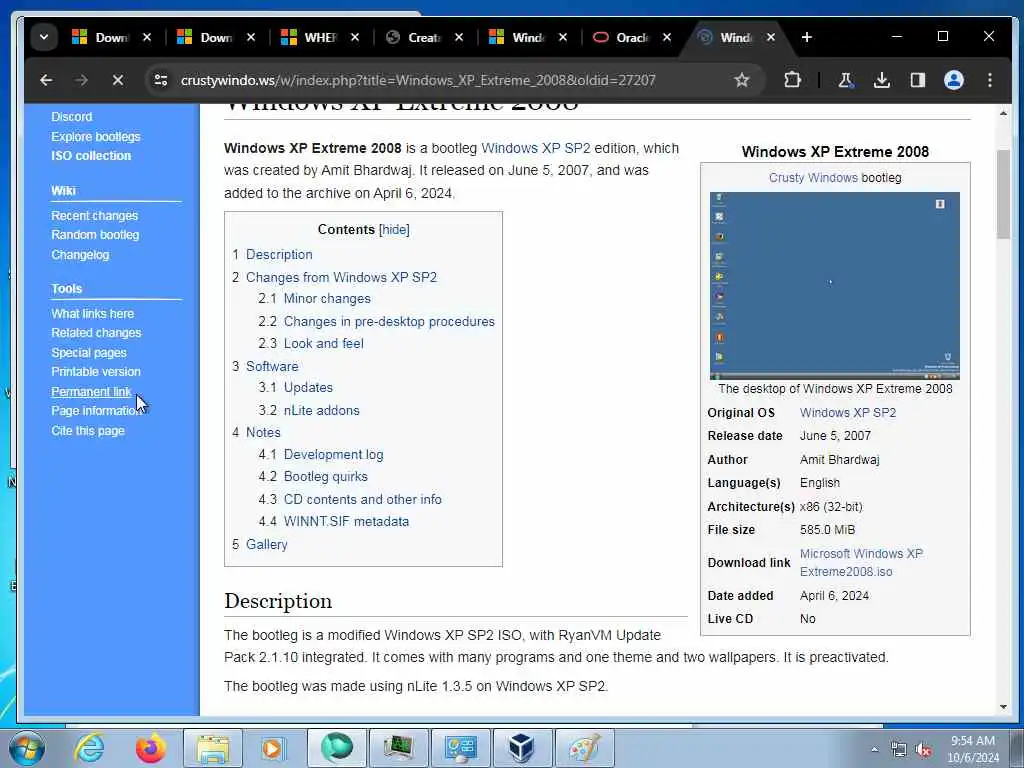Open Recent changes link

tap(95, 216)
